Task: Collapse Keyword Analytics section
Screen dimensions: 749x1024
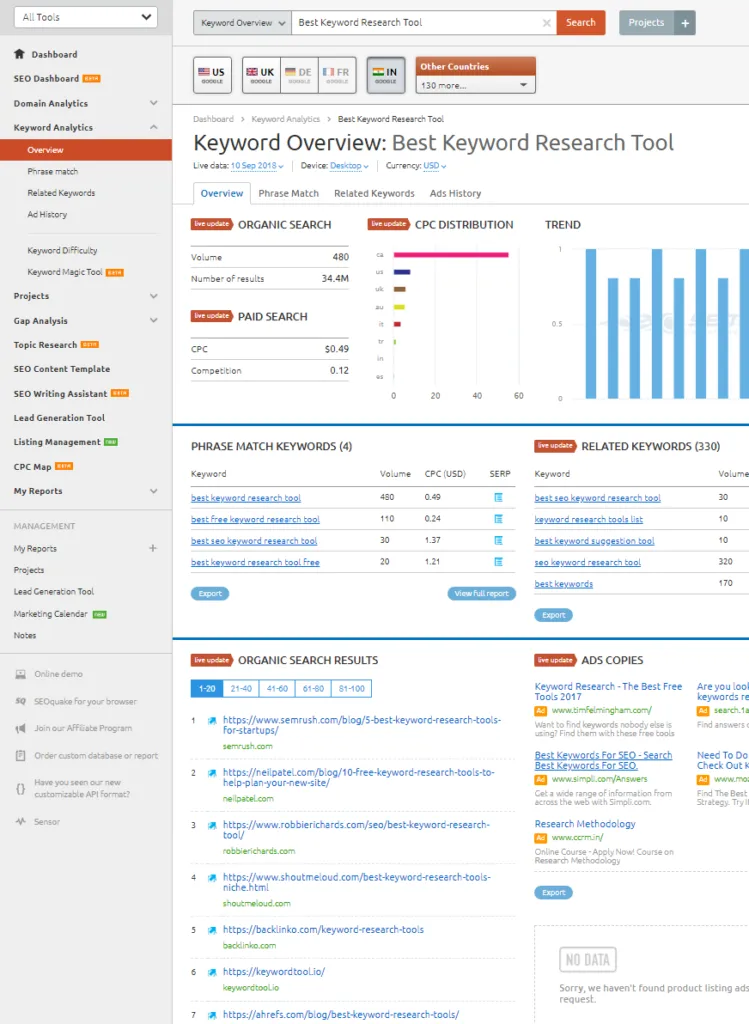Action: (153, 127)
